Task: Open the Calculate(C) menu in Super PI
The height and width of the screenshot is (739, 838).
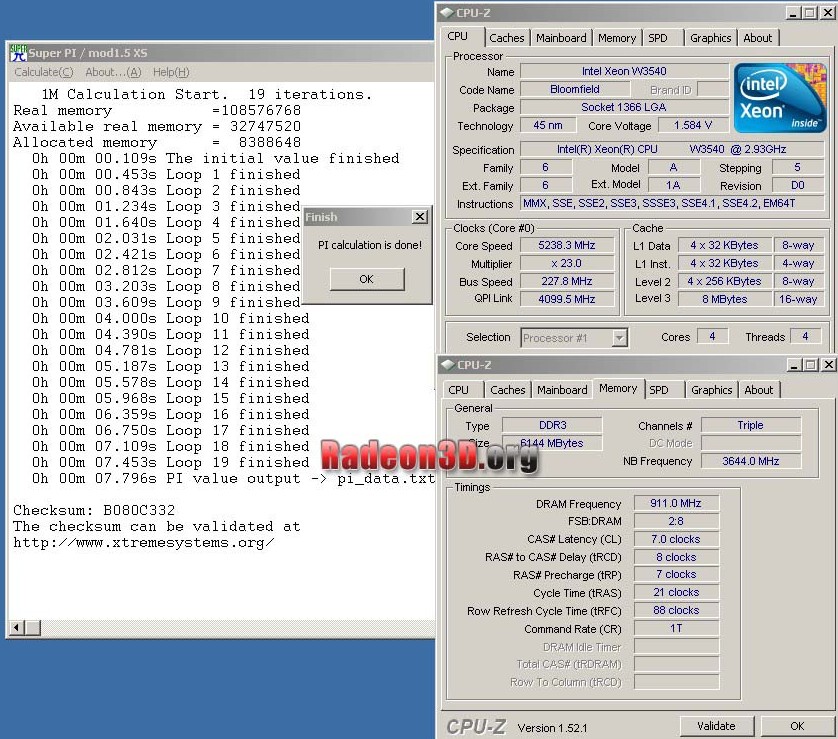Action: 44,72
